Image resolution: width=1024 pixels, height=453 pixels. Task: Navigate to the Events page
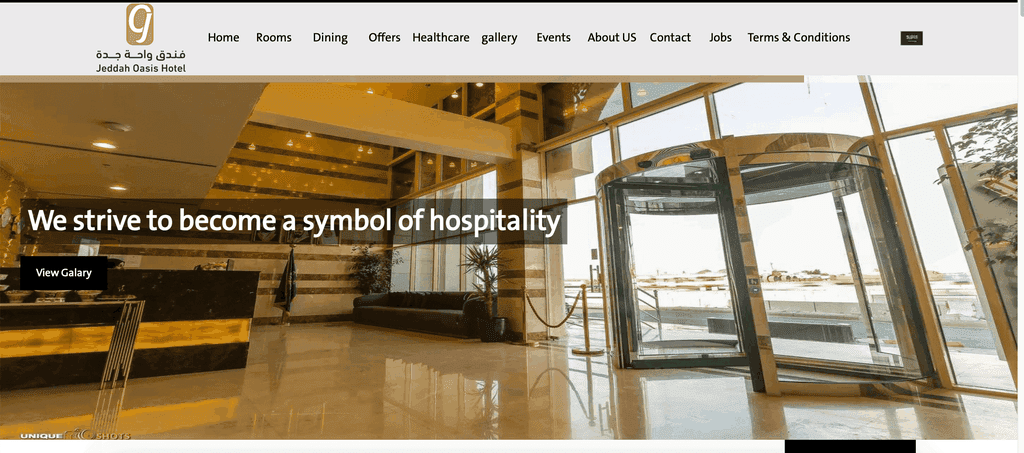coord(553,38)
